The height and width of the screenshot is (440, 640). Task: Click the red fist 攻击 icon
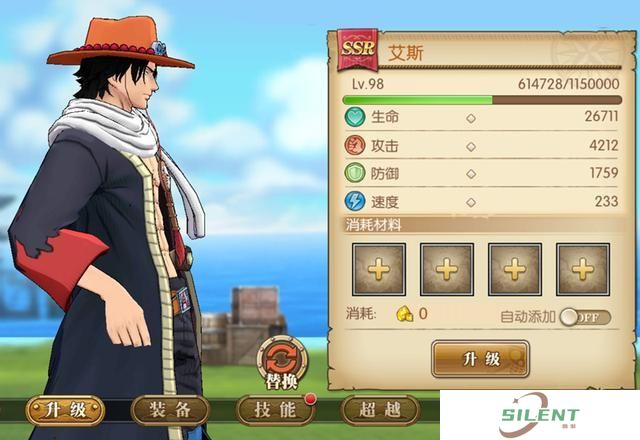[x=355, y=145]
